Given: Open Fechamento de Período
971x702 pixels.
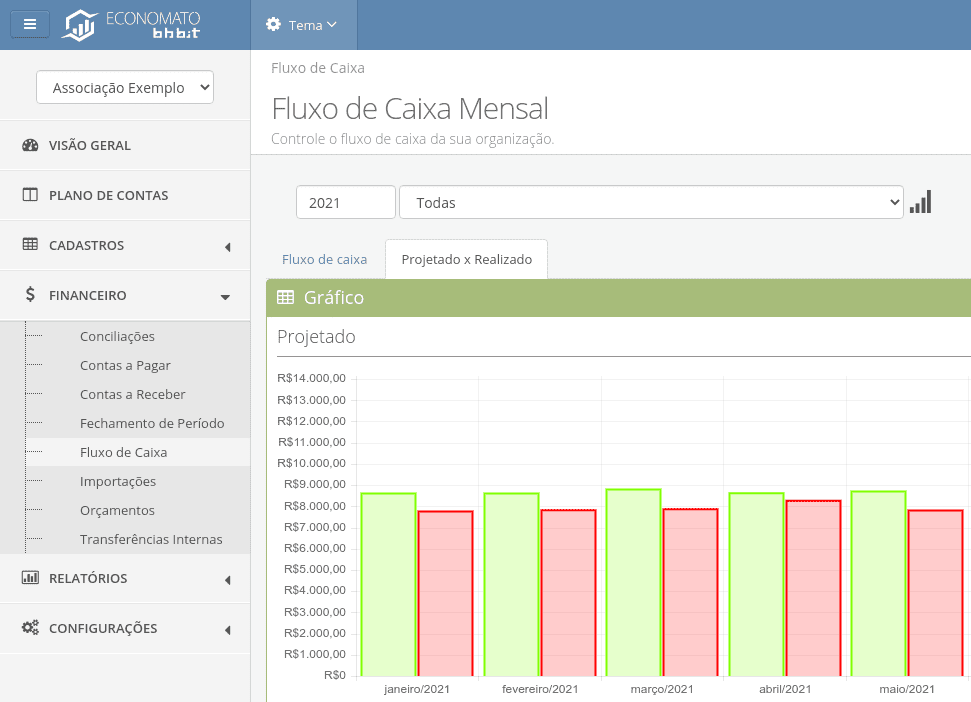Looking at the screenshot, I should click(x=152, y=423).
